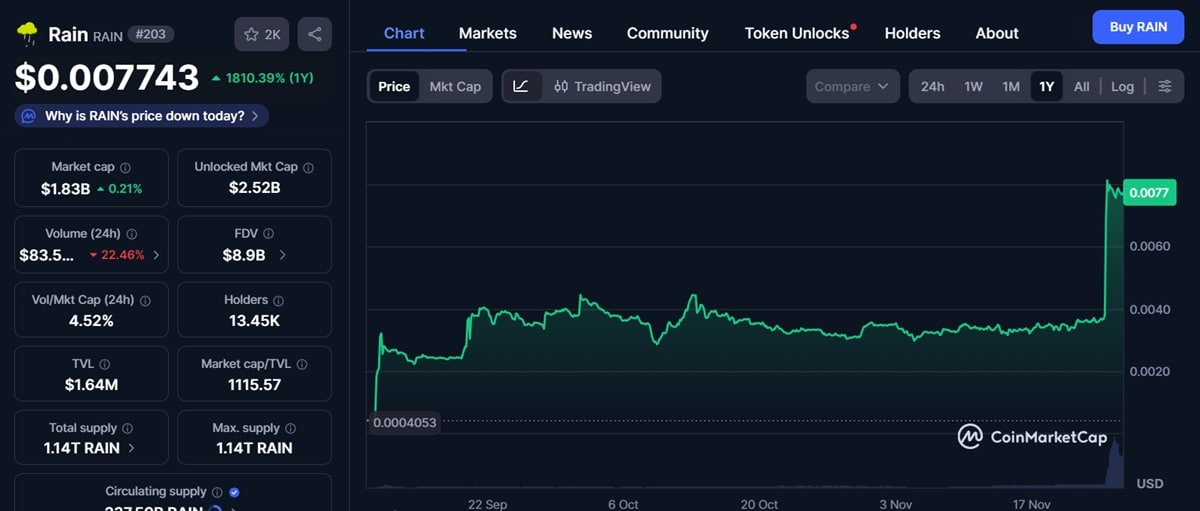Click the 0.0077 current price tag on chart

pyautogui.click(x=1149, y=192)
